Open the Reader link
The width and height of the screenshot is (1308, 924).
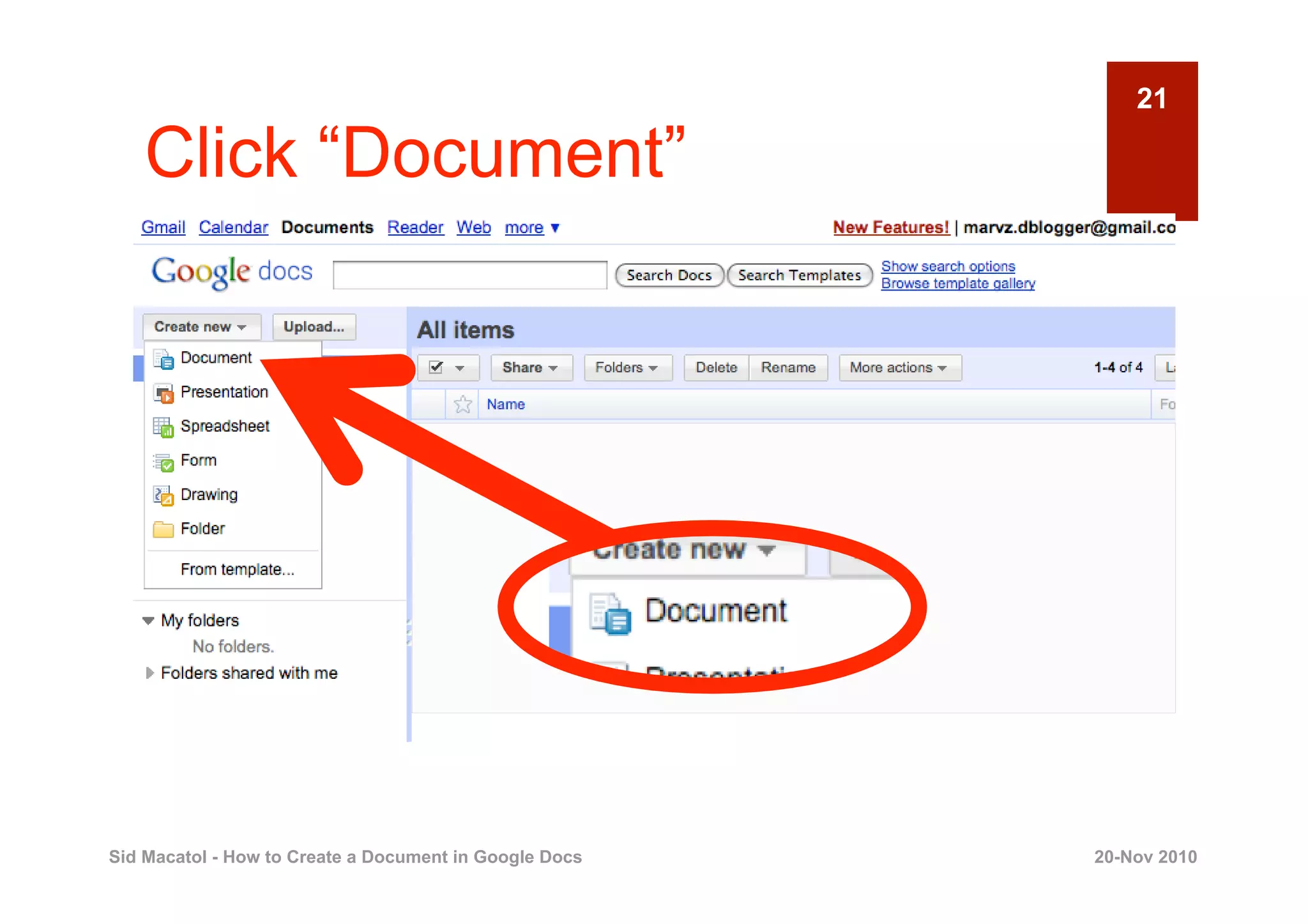point(415,227)
